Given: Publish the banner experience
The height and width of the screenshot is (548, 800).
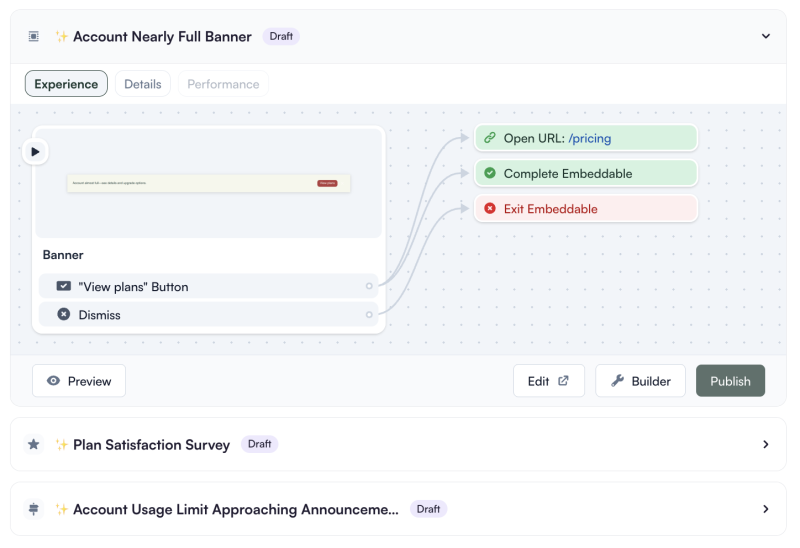Looking at the screenshot, I should pyautogui.click(x=730, y=381).
